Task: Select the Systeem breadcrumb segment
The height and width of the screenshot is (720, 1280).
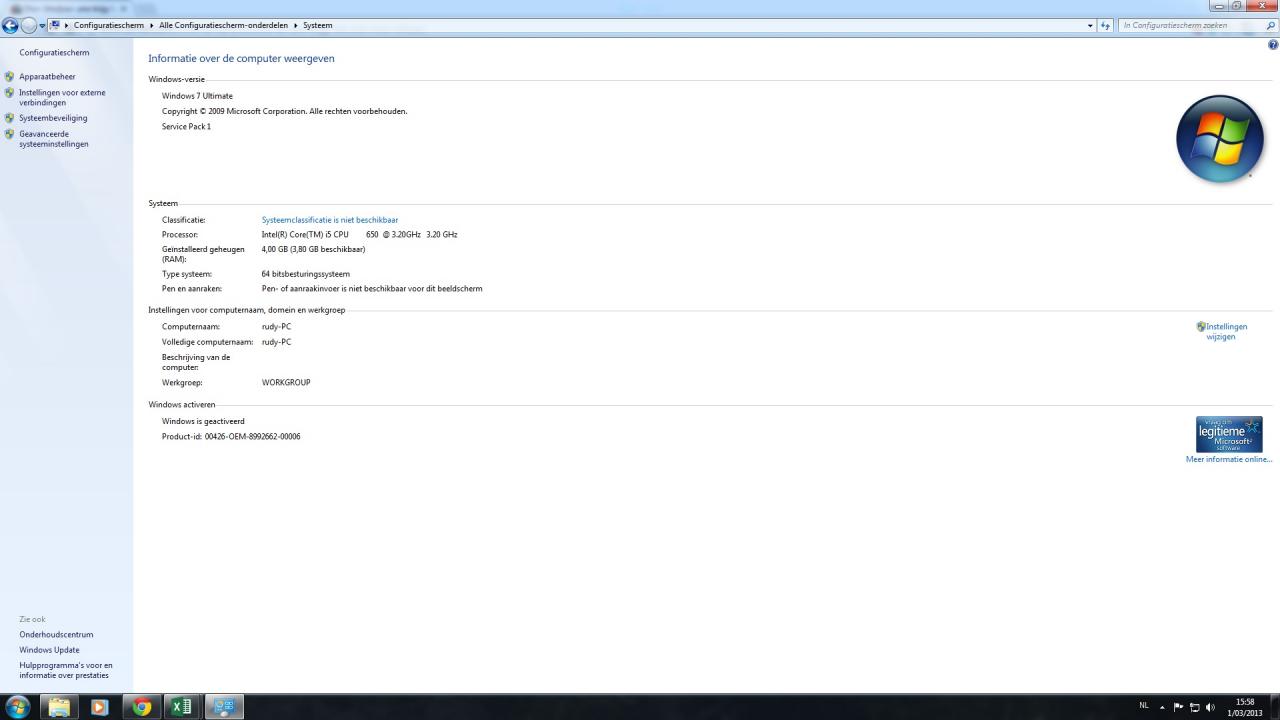Action: pyautogui.click(x=318, y=25)
